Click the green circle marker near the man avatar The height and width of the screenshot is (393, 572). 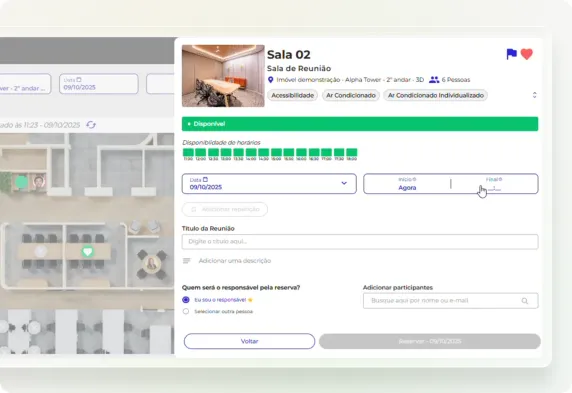(22, 182)
